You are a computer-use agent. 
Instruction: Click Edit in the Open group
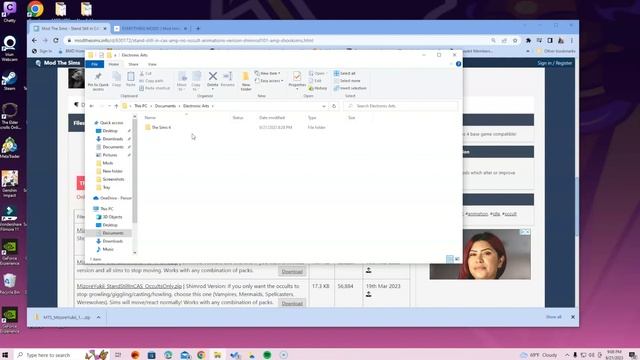[315, 81]
